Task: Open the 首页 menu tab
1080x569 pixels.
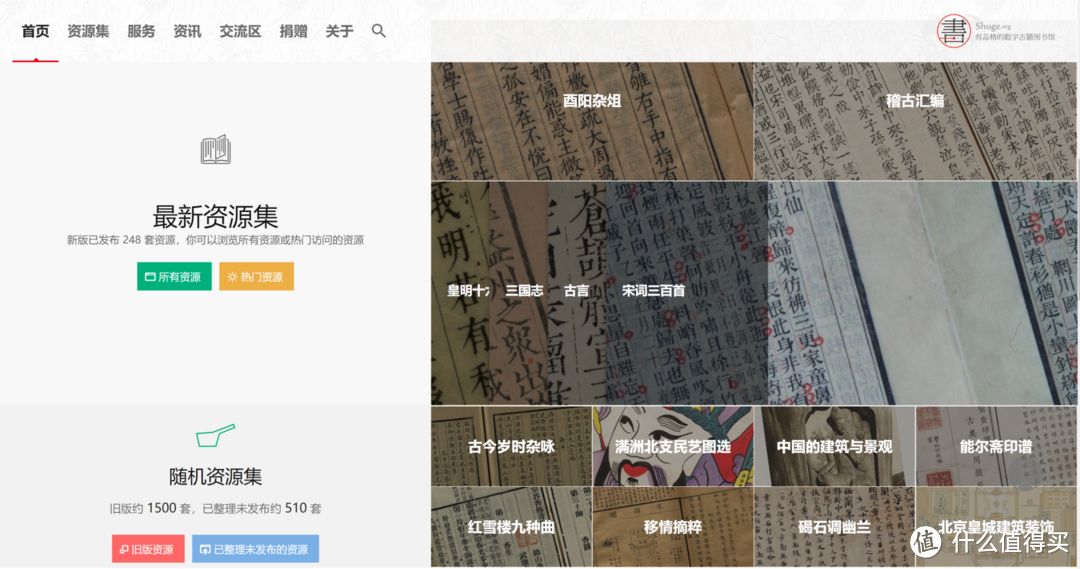Action: pos(35,31)
